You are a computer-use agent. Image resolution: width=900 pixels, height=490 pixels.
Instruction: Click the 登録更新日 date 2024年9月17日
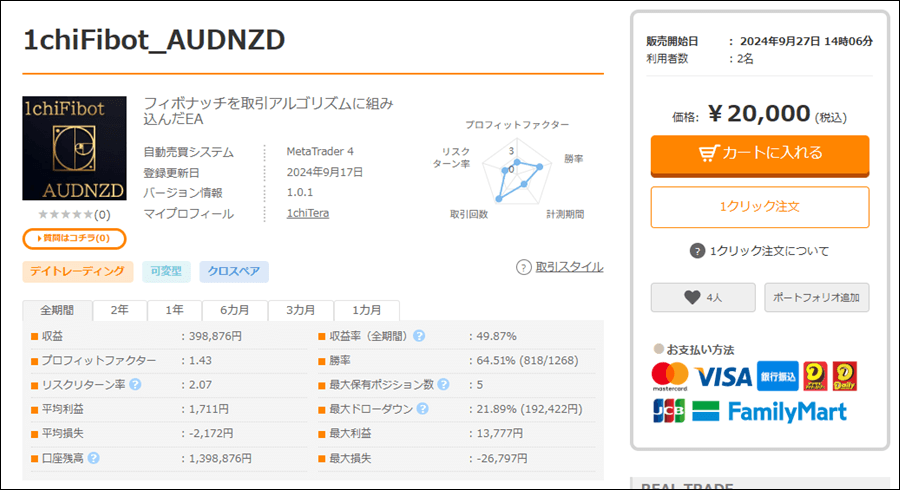pos(324,172)
